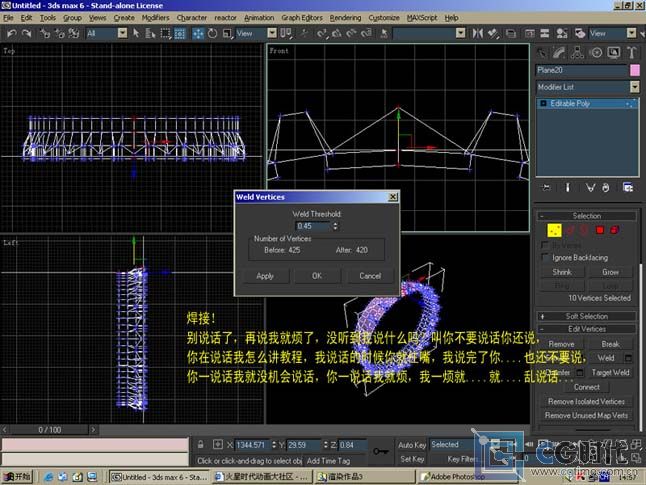Viewport: 646px width, 485px height.
Task: Toggle Auto Key animation mode
Action: coord(412,445)
